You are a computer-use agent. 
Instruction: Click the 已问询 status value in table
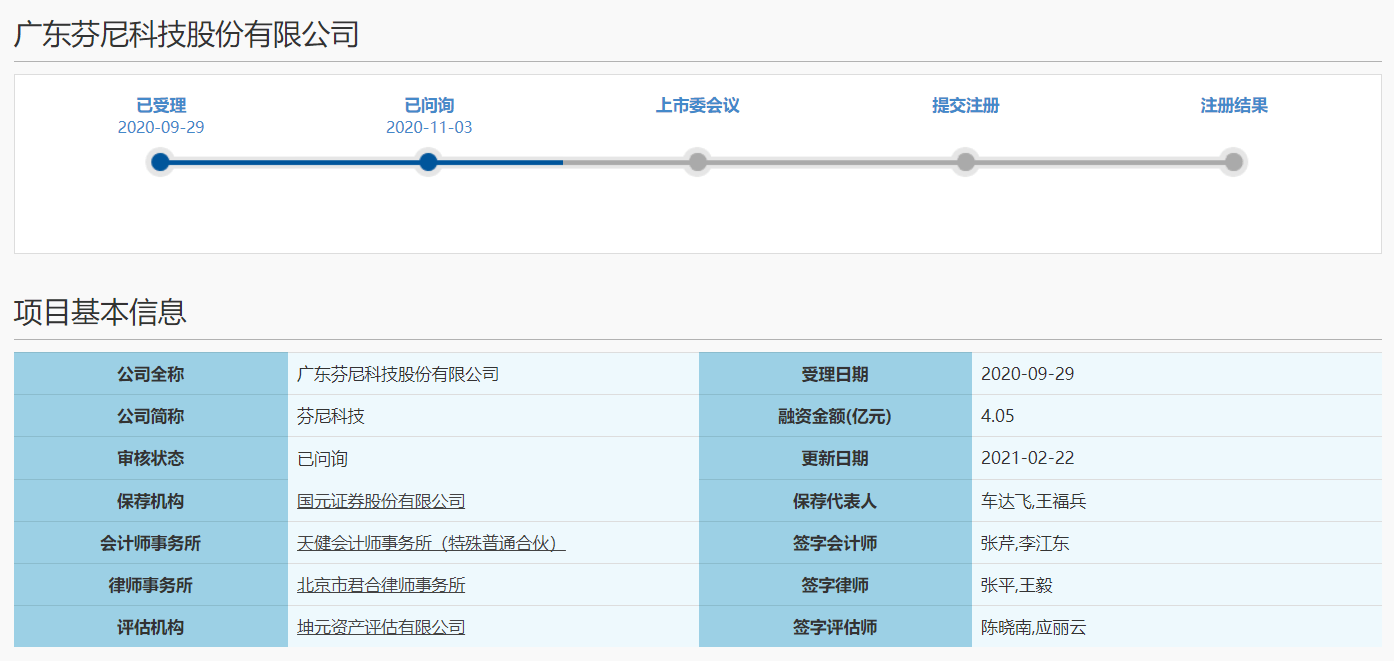point(322,459)
